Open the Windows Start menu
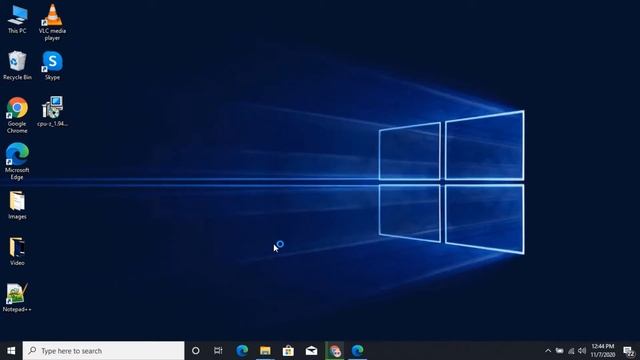640x360 pixels. click(x=11, y=351)
